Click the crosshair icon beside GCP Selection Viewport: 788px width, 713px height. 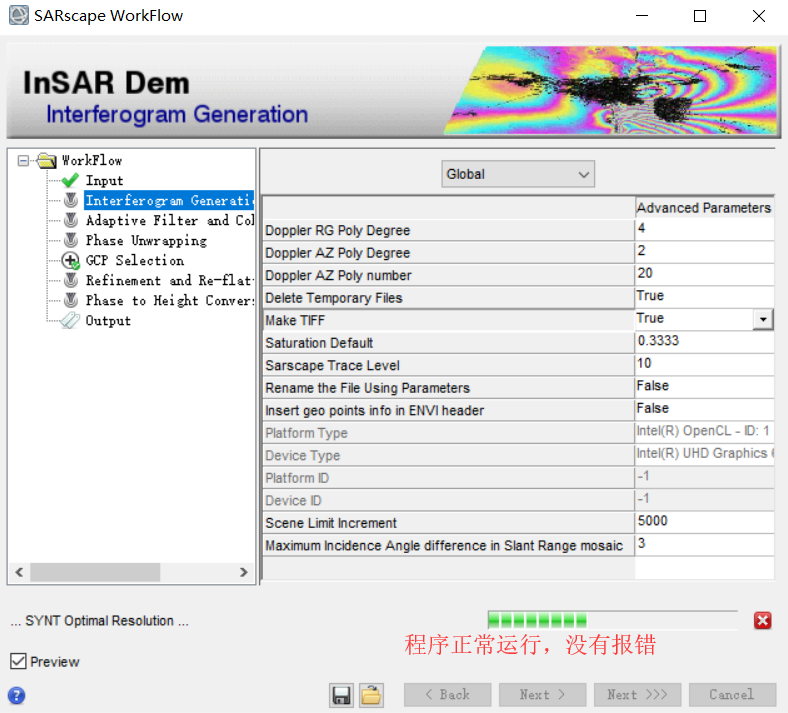pos(70,260)
